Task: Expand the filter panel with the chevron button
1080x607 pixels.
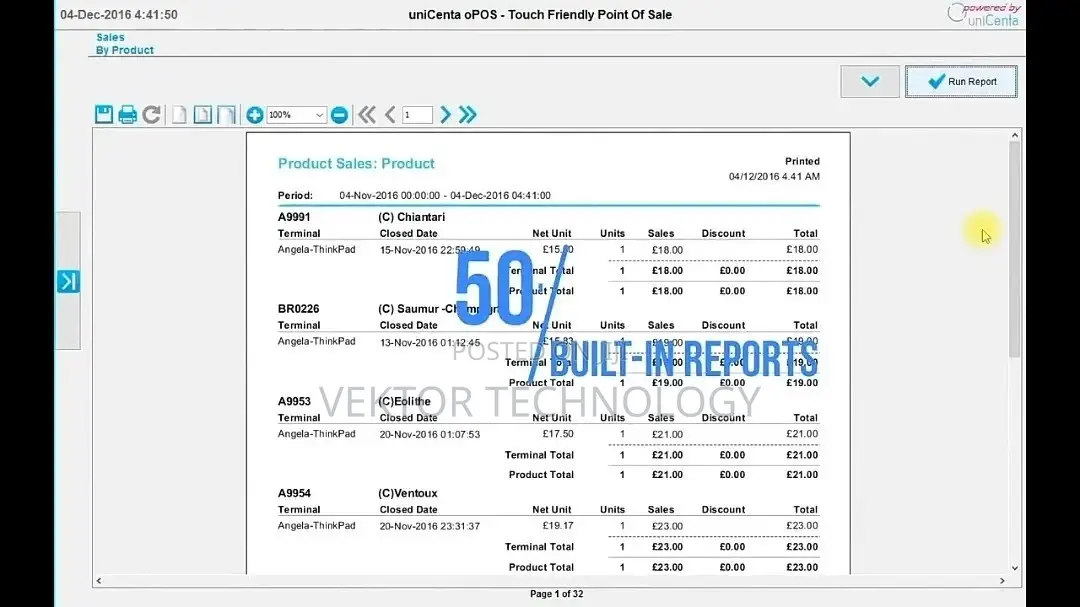Action: tap(870, 81)
